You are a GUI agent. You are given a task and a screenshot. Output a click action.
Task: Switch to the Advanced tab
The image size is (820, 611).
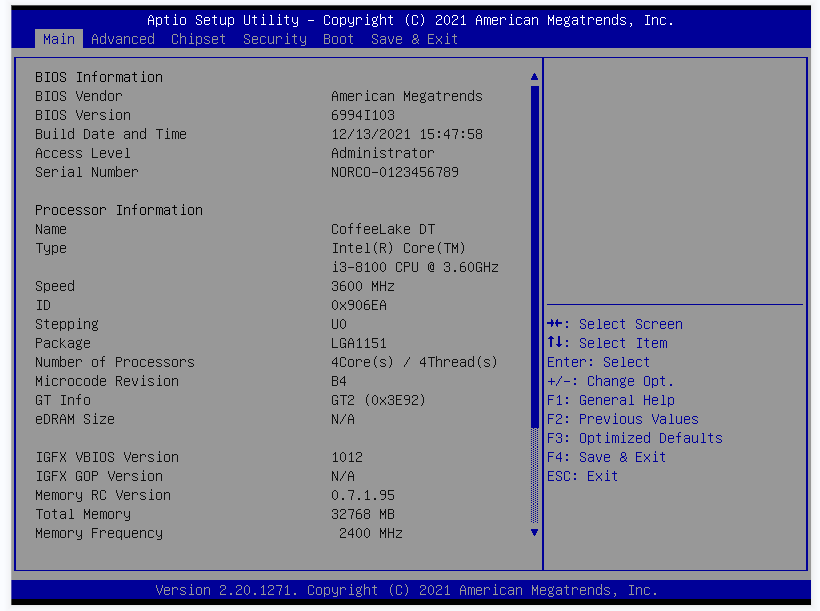pos(122,39)
